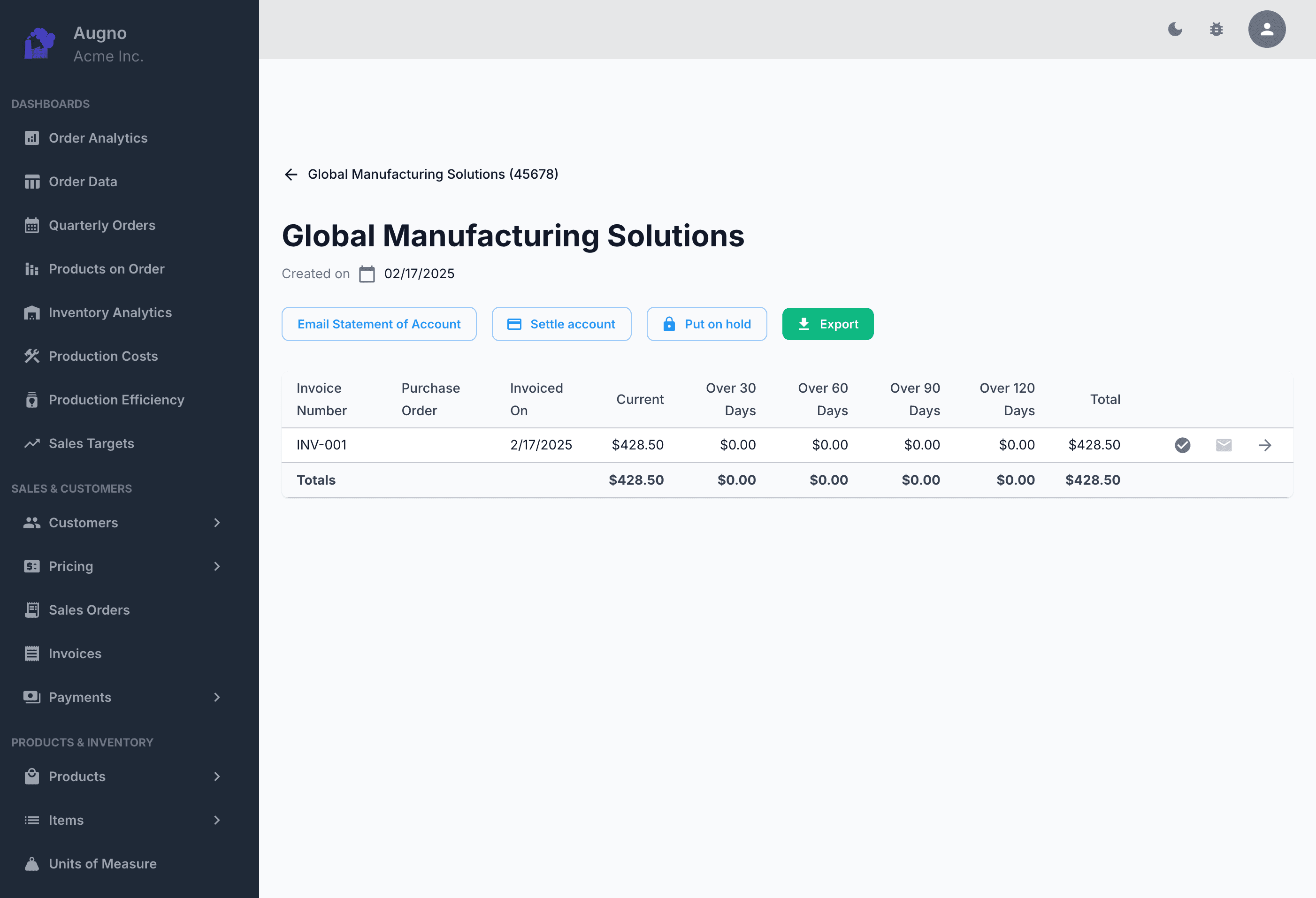Image resolution: width=1316 pixels, height=898 pixels.
Task: Open the bug report icon
Action: click(1216, 29)
